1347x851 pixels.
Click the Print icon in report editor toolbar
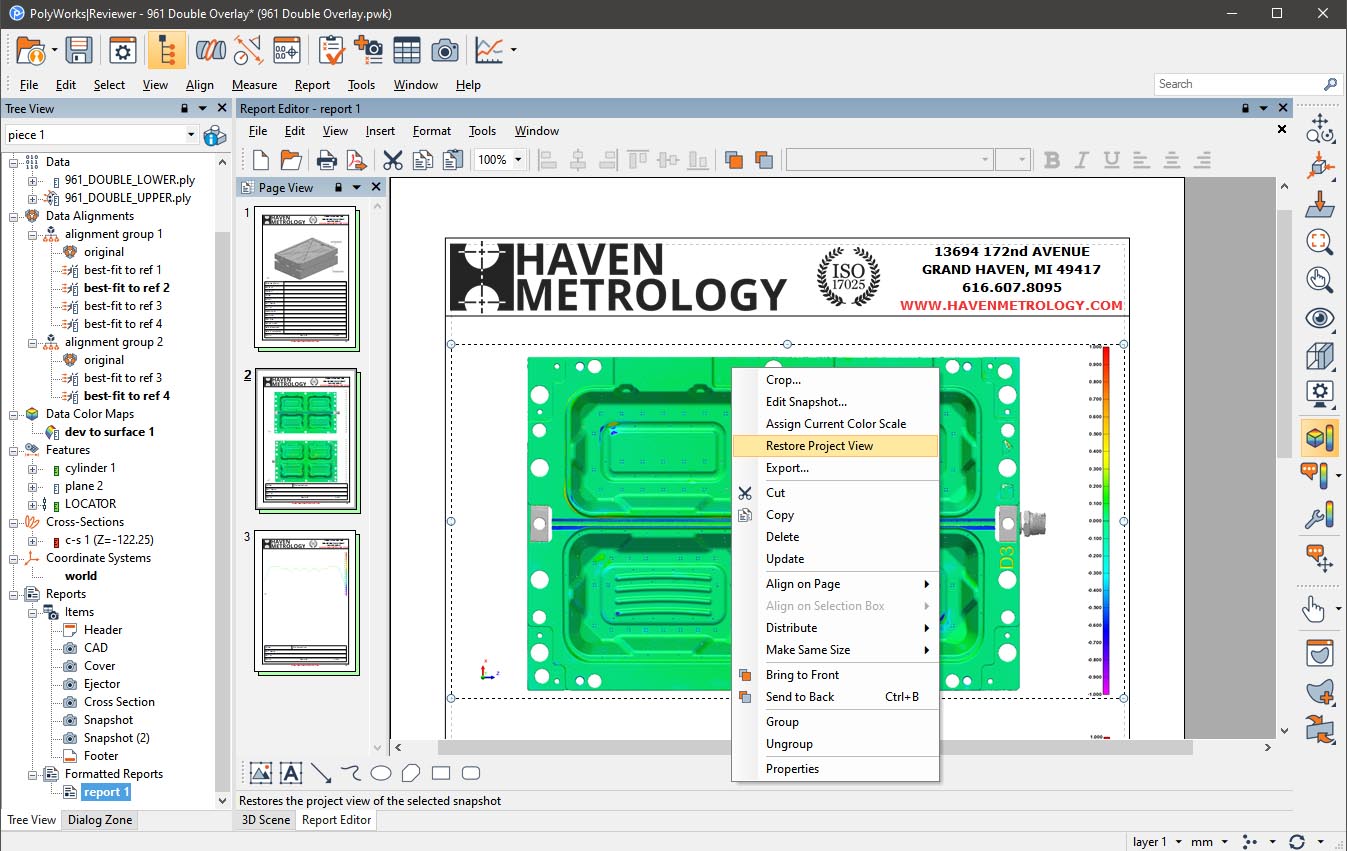(x=326, y=160)
